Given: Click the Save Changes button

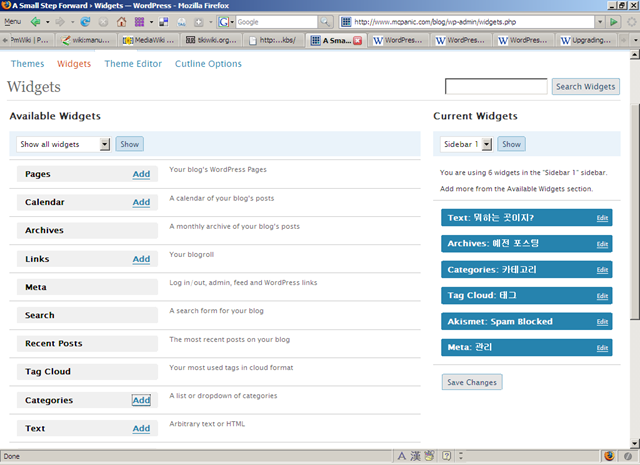Looking at the screenshot, I should [472, 382].
